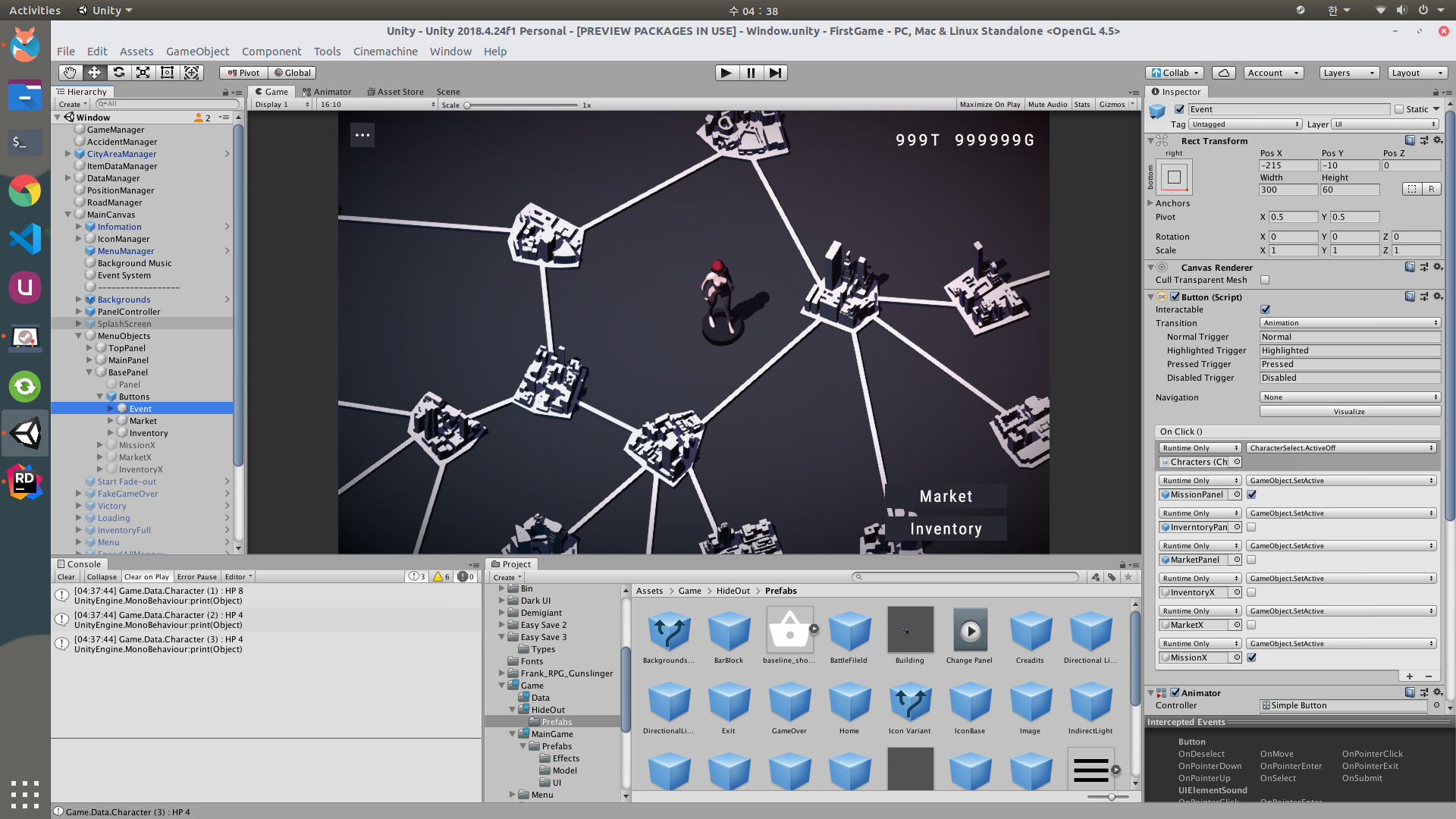Open the Cloud services icon

[x=1224, y=73]
